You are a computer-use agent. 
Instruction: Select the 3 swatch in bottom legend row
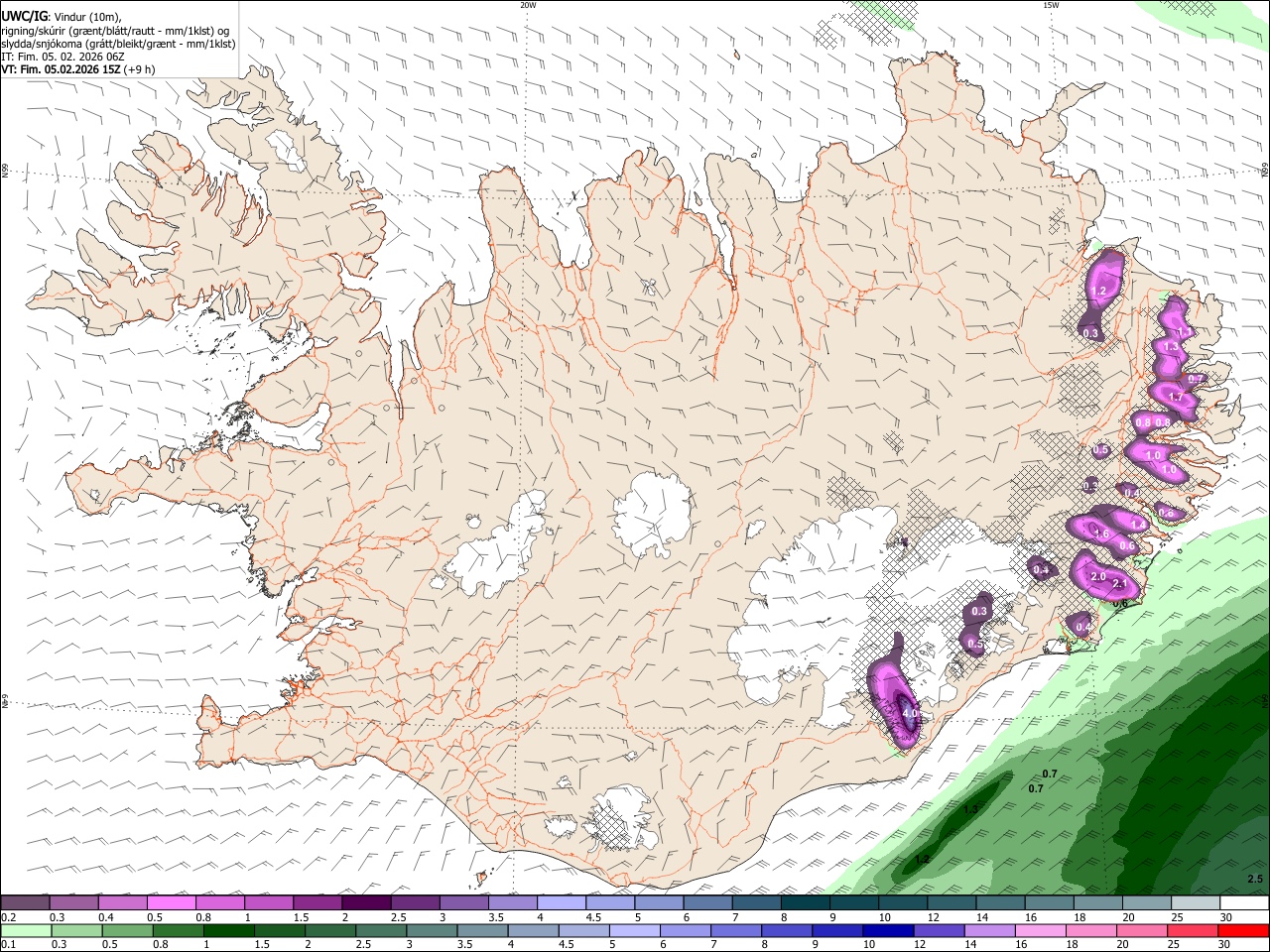431,931
